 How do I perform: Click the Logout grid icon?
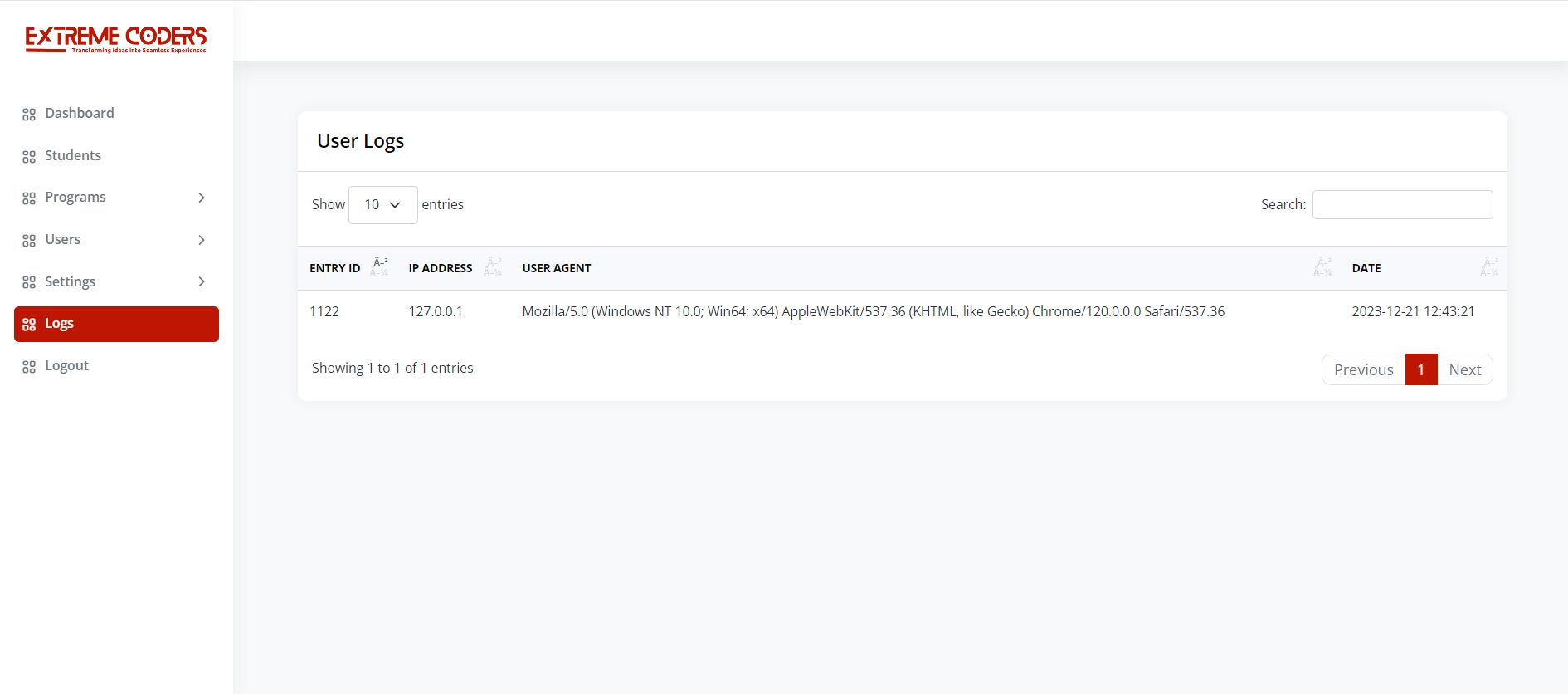coord(29,367)
